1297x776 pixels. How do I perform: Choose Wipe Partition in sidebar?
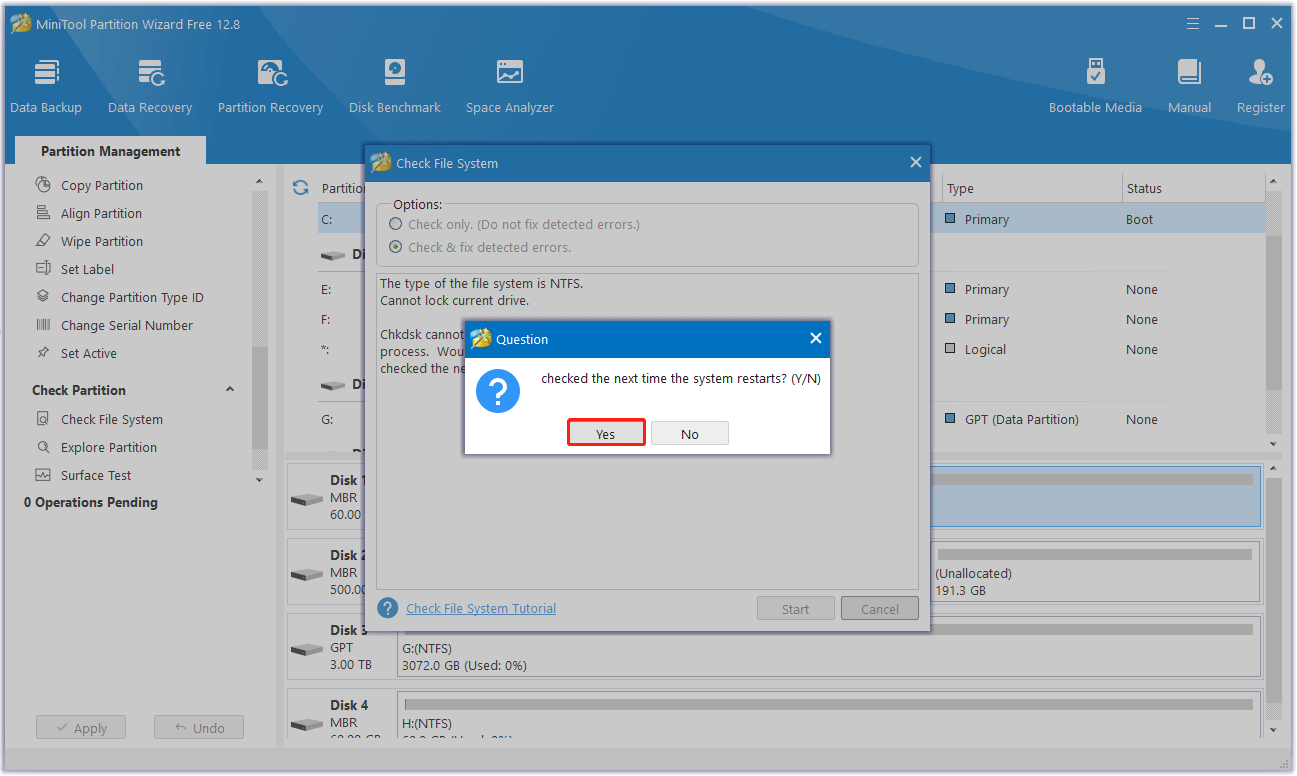pos(101,241)
